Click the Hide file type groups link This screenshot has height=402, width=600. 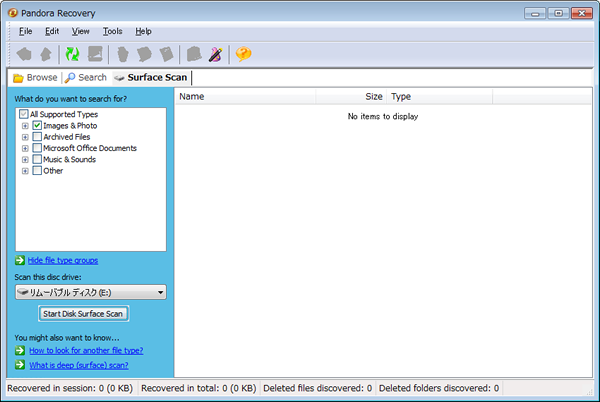pos(63,260)
